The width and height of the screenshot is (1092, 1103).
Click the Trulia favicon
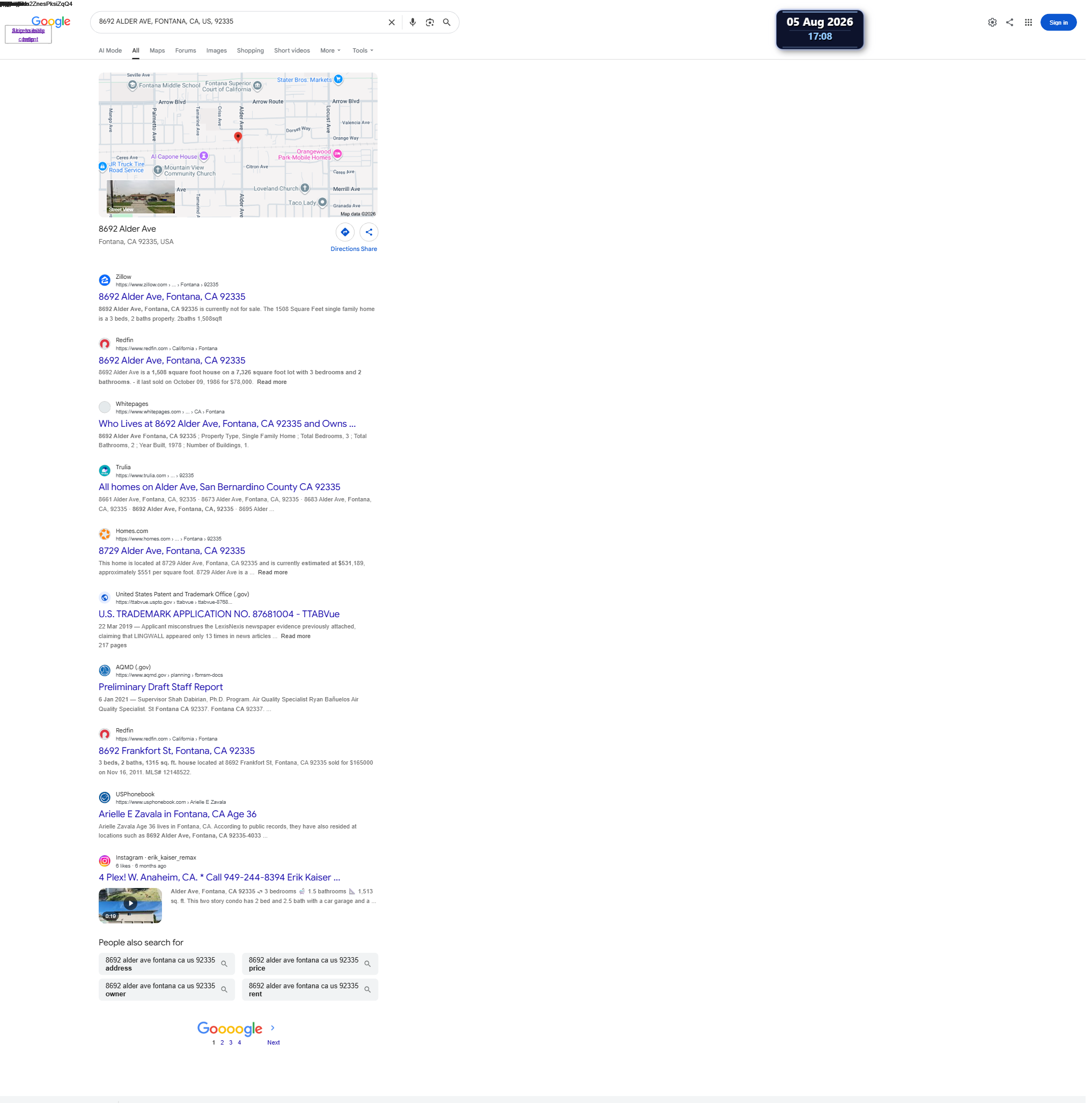tap(105, 470)
